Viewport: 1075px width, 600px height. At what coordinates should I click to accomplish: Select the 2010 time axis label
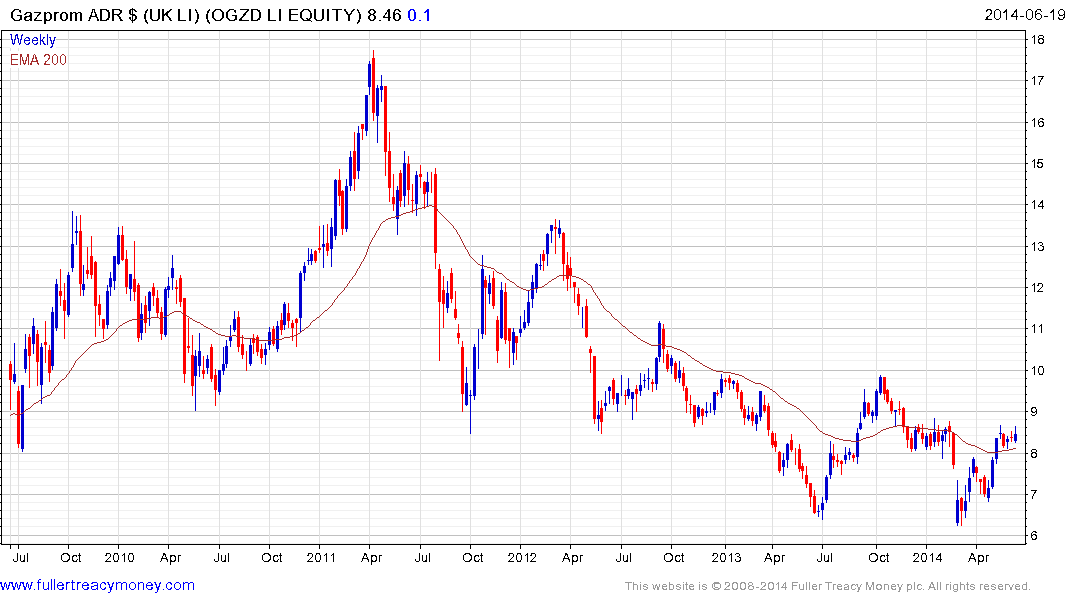(x=119, y=557)
